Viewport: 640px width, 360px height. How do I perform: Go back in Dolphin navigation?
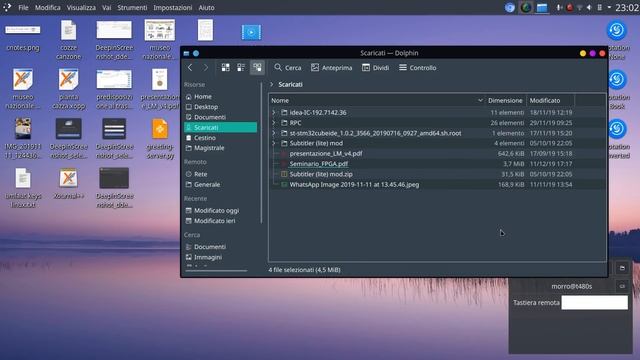click(190, 68)
